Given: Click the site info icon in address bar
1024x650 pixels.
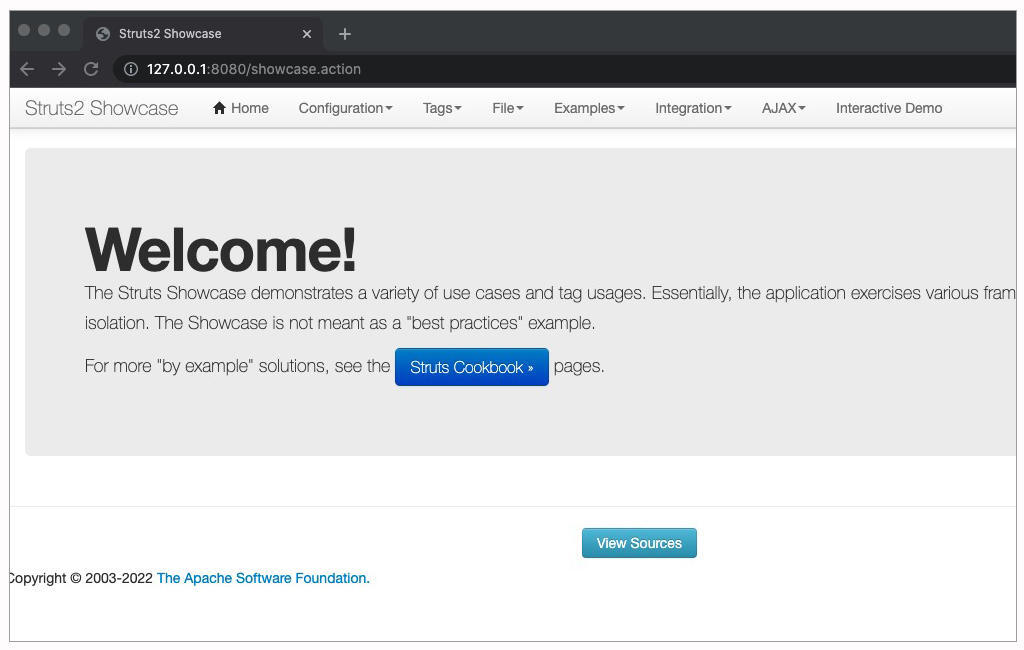Looking at the screenshot, I should coord(130,69).
